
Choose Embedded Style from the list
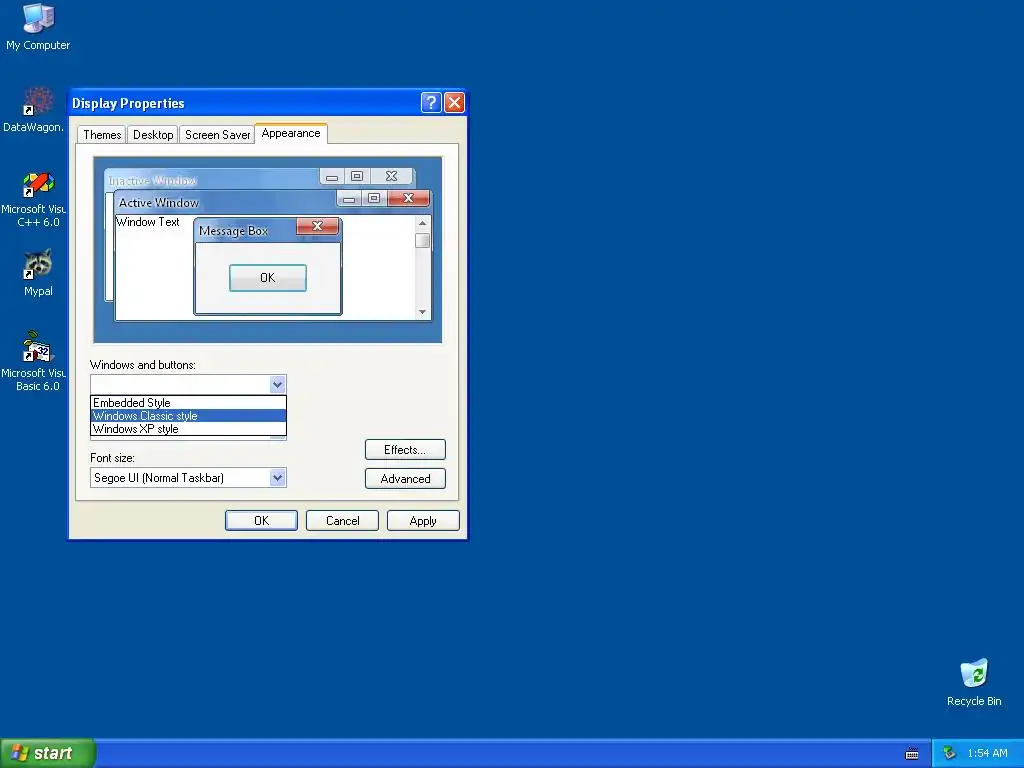tap(188, 403)
